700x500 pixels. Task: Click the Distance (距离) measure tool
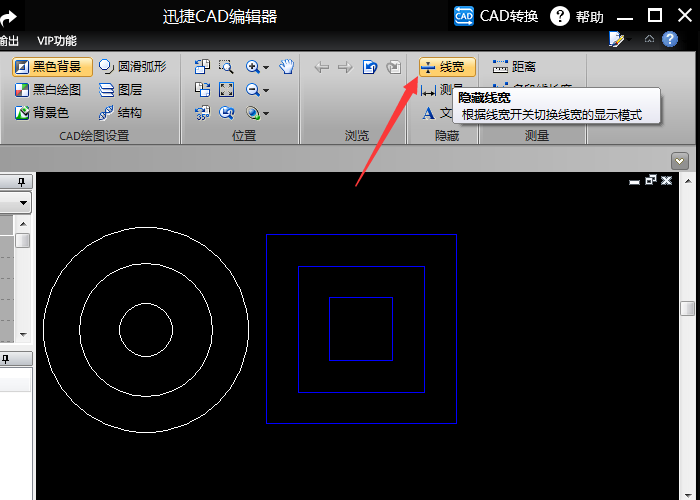click(x=515, y=67)
